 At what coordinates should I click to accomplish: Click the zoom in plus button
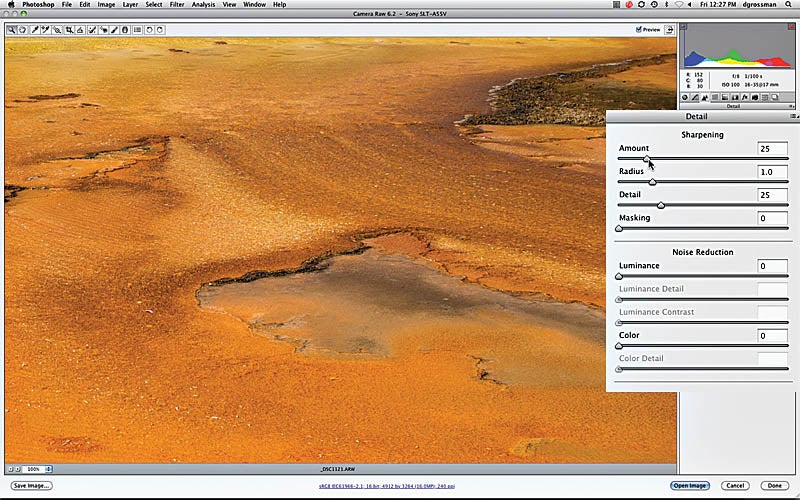[18, 468]
